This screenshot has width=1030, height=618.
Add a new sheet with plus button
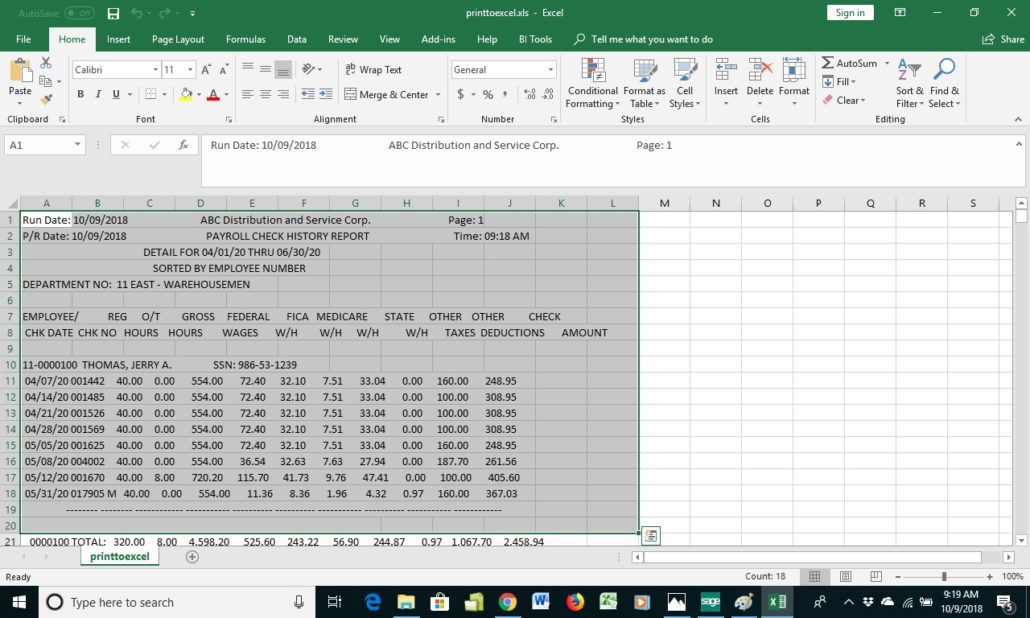click(x=192, y=557)
